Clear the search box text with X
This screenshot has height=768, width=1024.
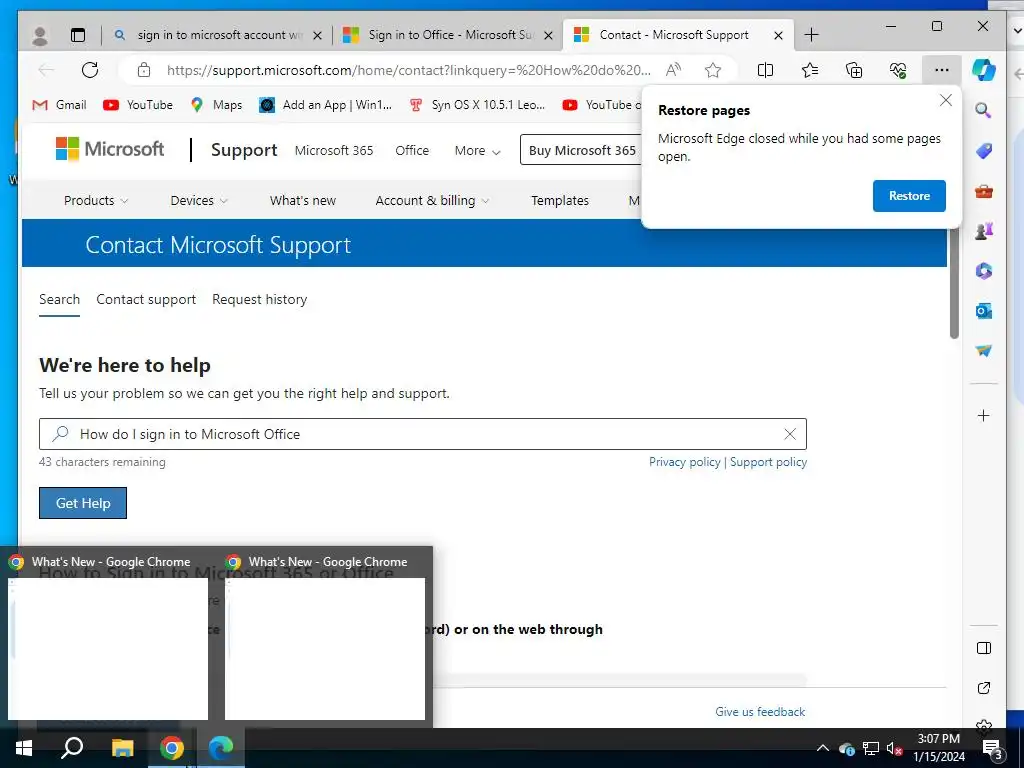[790, 434]
